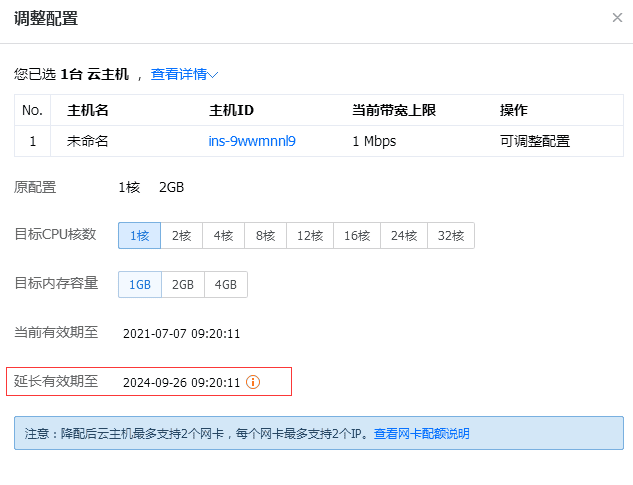Click 未命名 host name cell

[88, 141]
